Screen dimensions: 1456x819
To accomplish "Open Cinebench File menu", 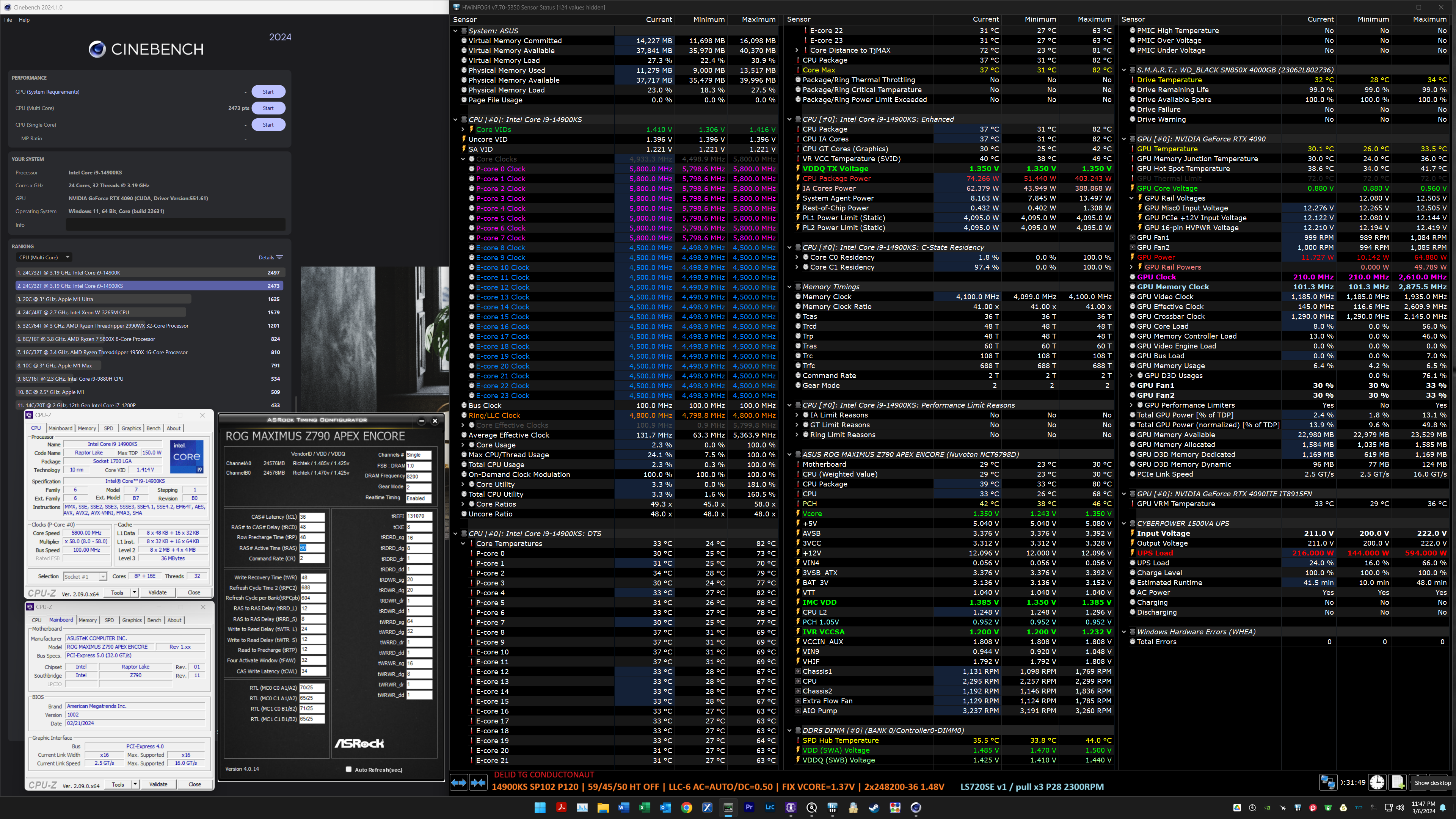I will [8, 20].
